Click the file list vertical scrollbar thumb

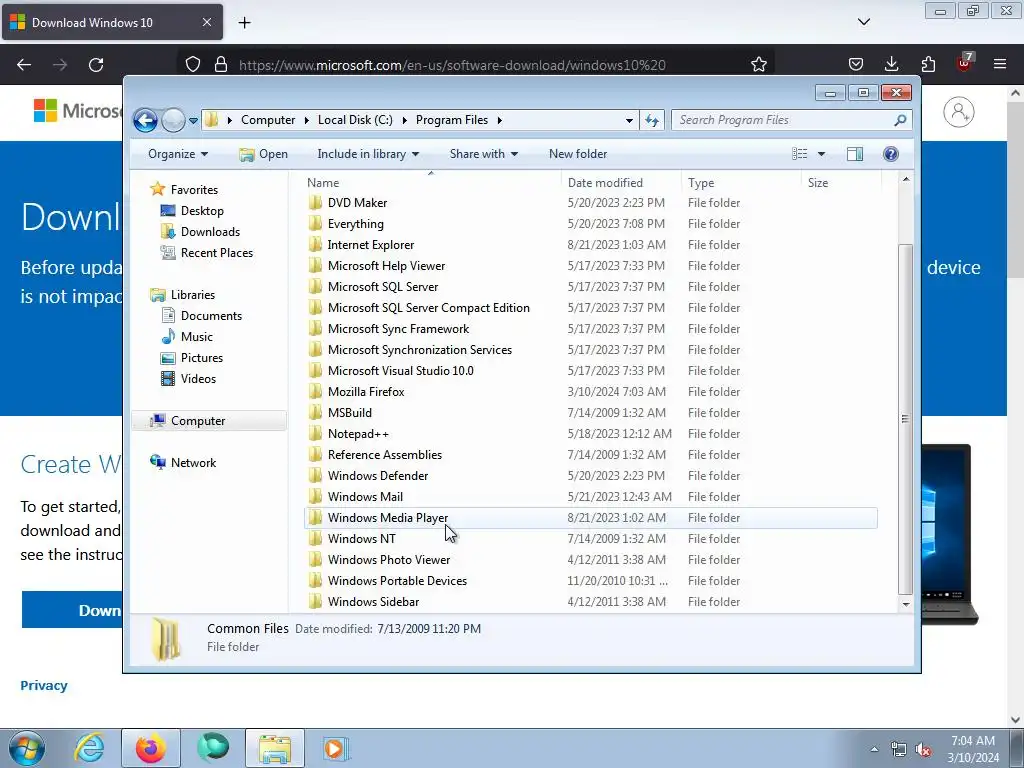905,419
